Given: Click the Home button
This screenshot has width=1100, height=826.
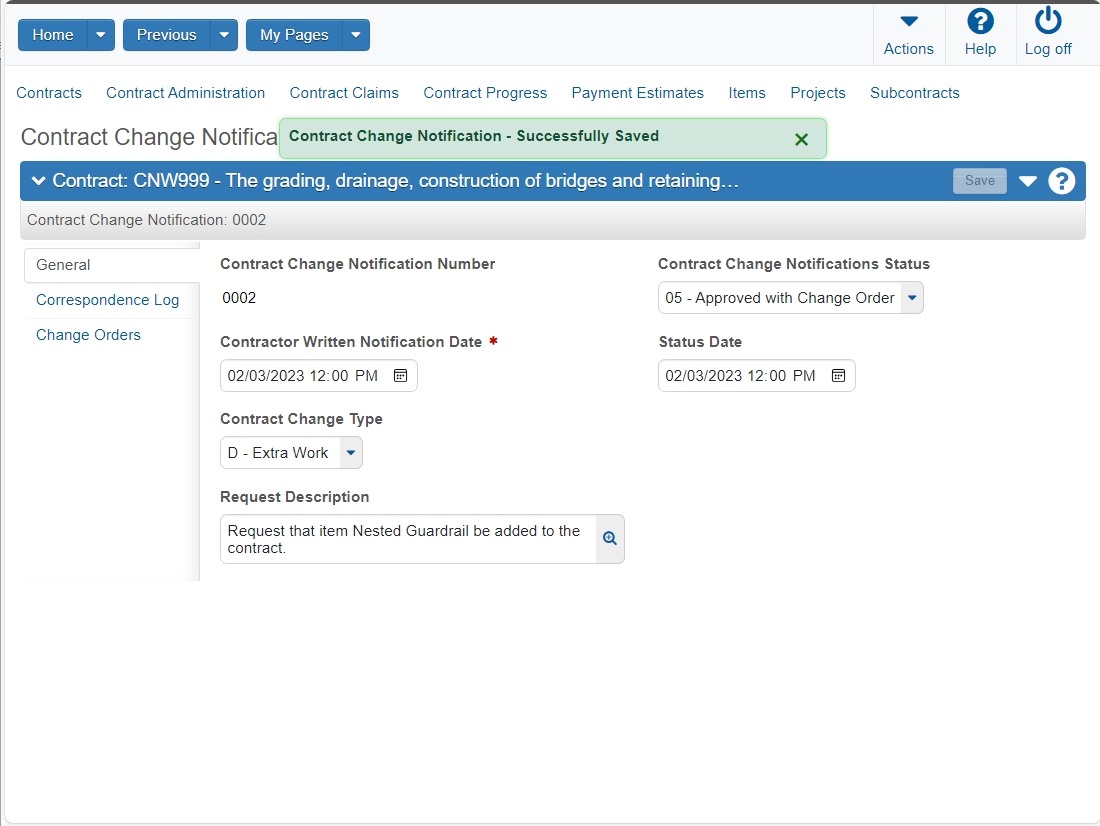Looking at the screenshot, I should click(53, 35).
